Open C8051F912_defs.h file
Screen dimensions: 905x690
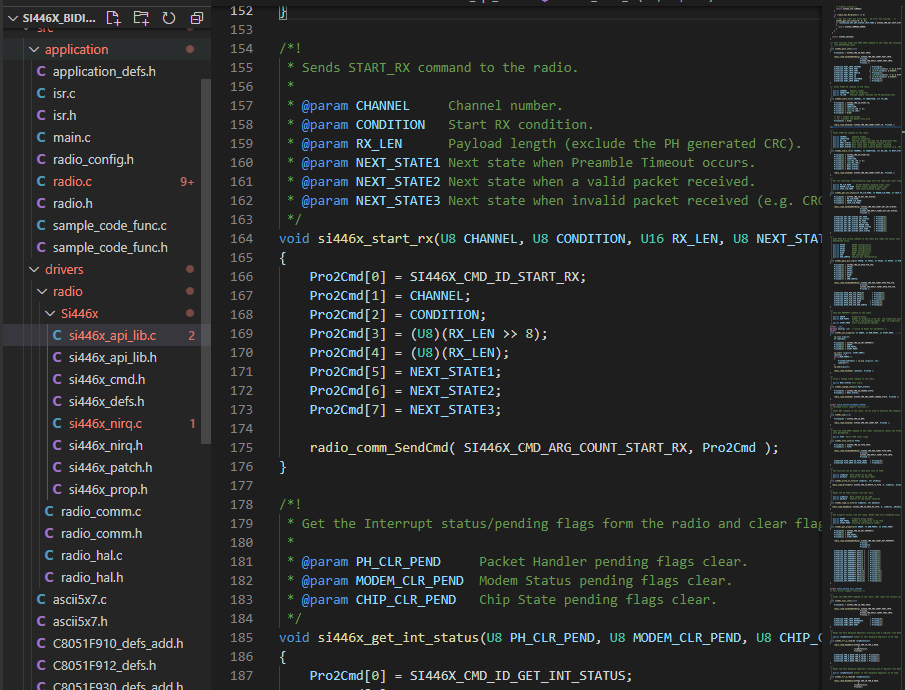104,665
